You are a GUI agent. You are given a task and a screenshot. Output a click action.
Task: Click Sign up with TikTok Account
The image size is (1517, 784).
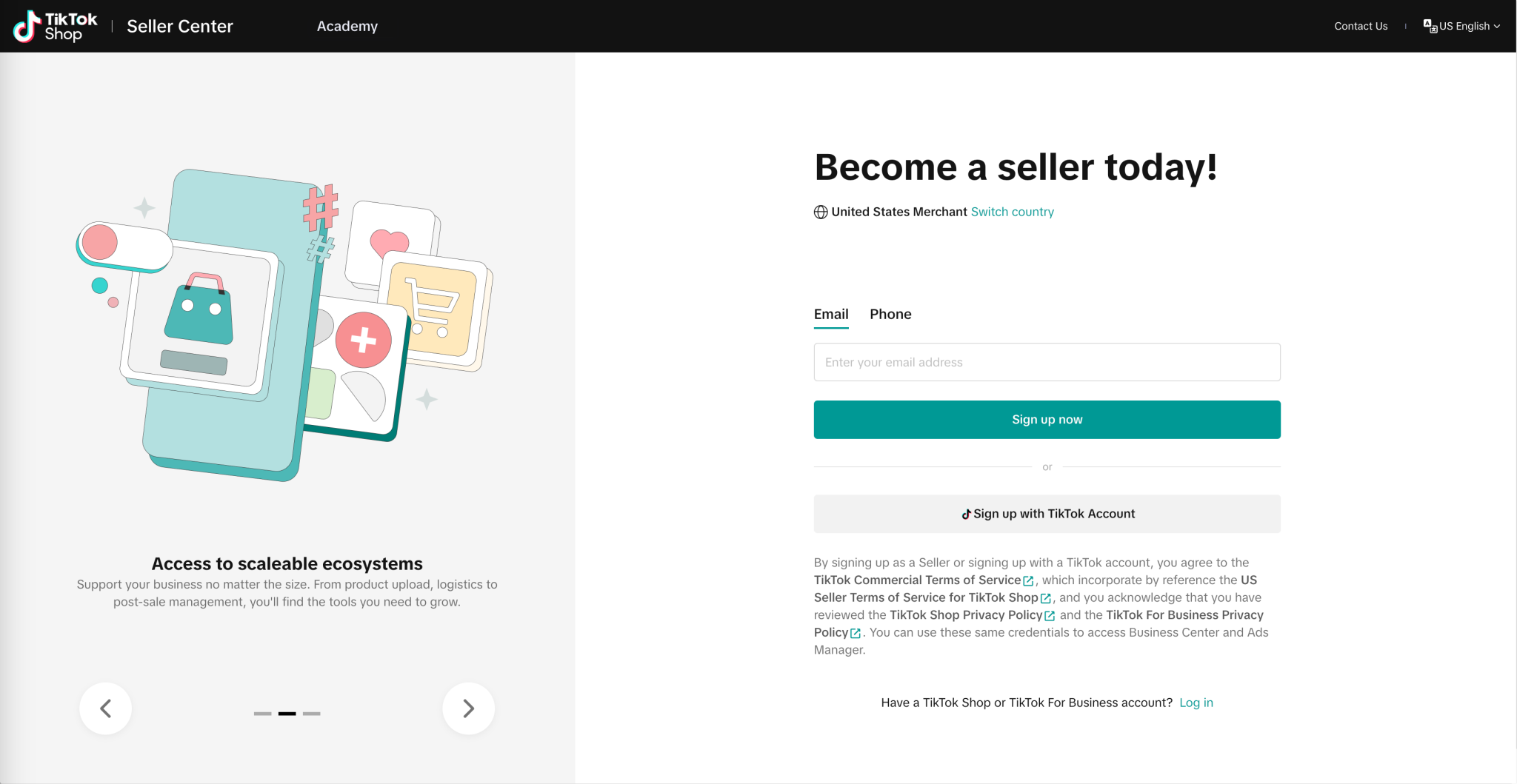1047,513
